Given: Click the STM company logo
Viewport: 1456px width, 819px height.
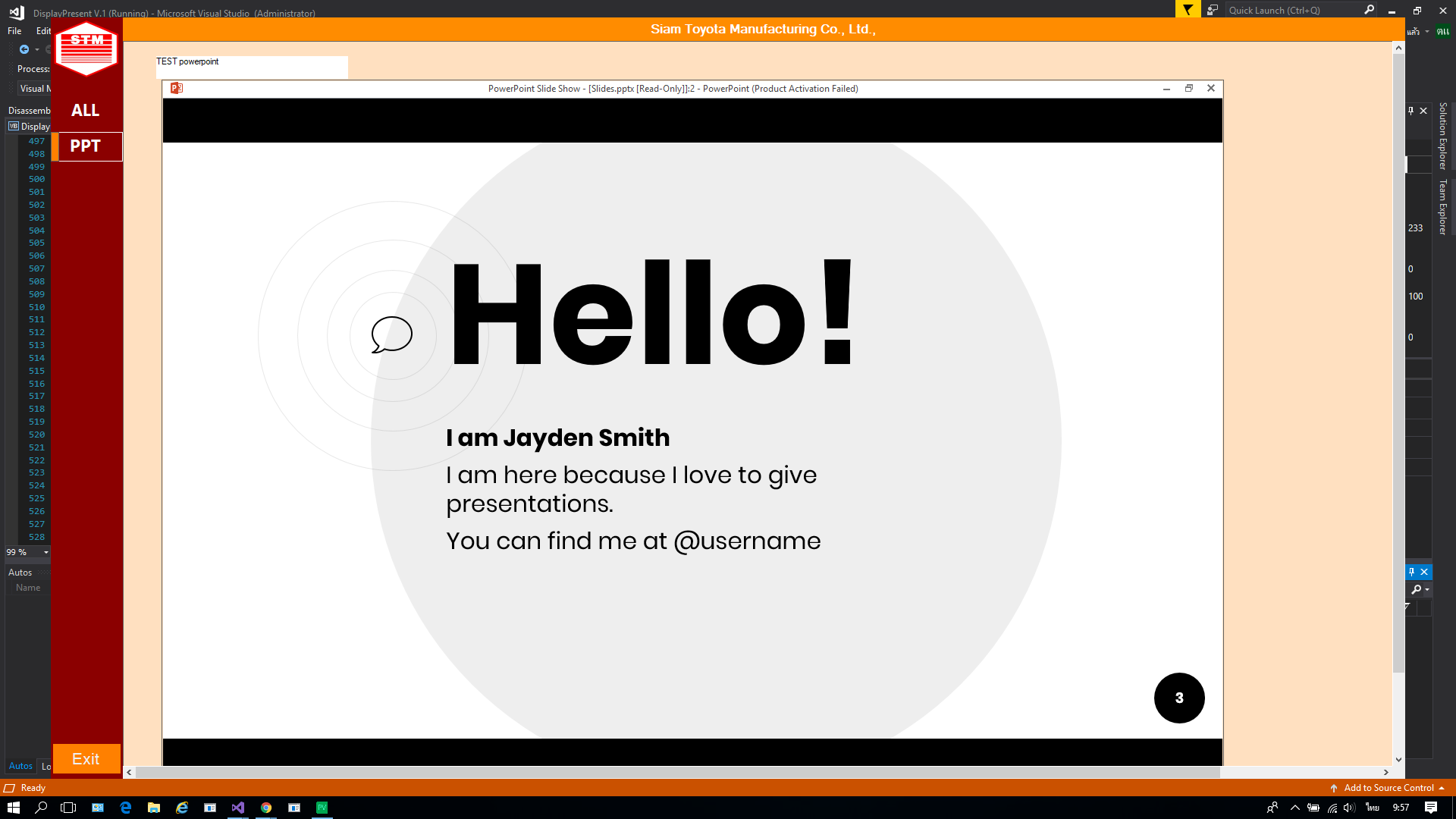Looking at the screenshot, I should coord(86,49).
